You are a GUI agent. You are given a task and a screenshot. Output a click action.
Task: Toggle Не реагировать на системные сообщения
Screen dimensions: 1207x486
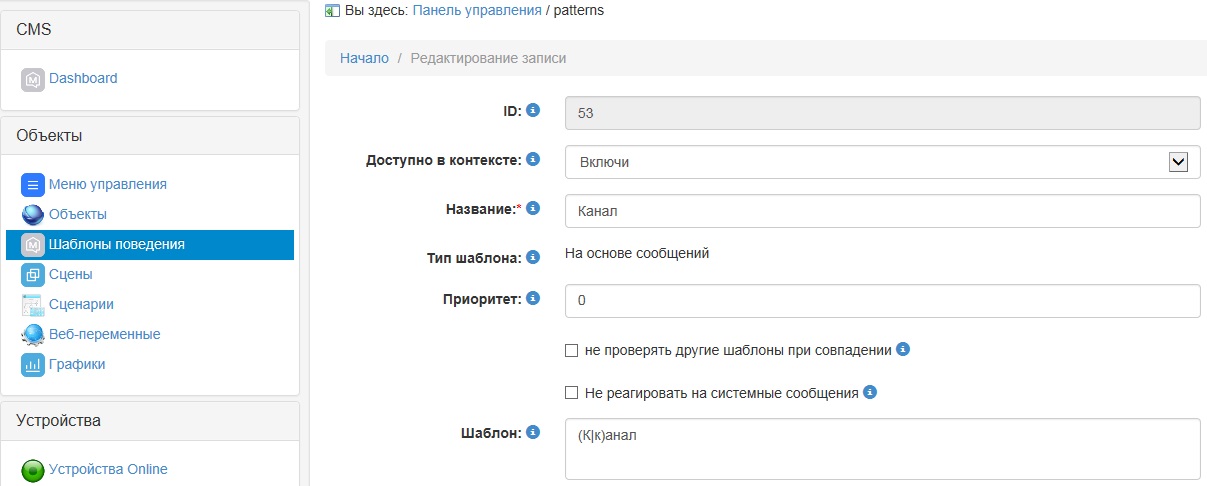point(572,393)
